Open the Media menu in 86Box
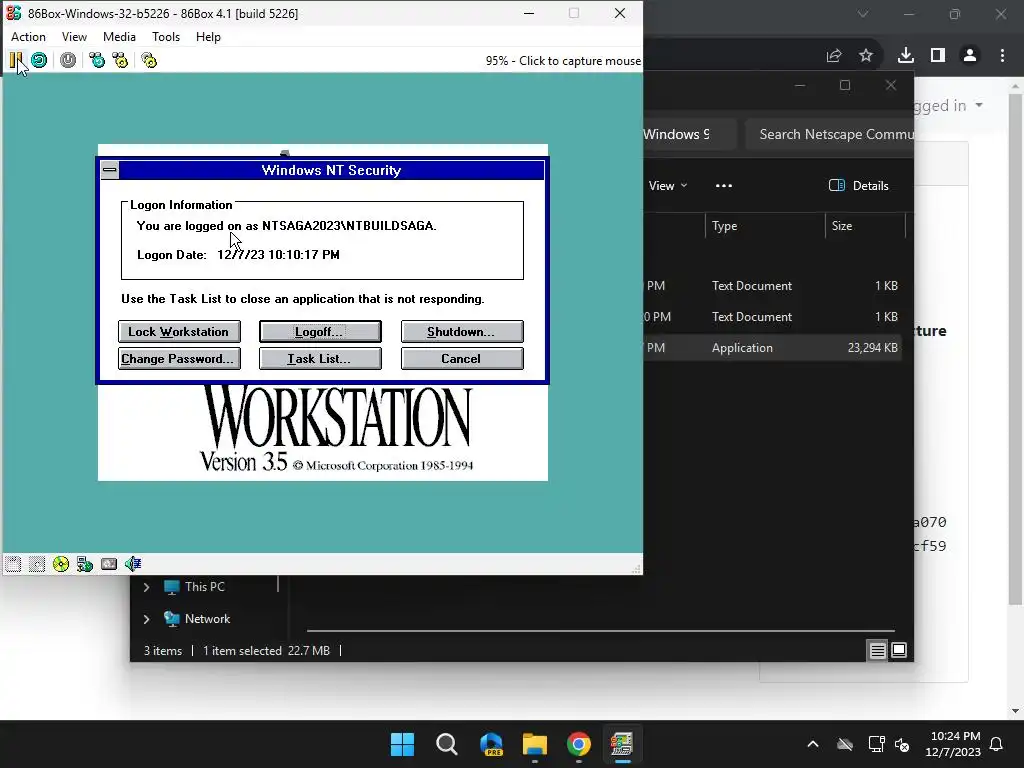The width and height of the screenshot is (1024, 768). pyautogui.click(x=119, y=37)
